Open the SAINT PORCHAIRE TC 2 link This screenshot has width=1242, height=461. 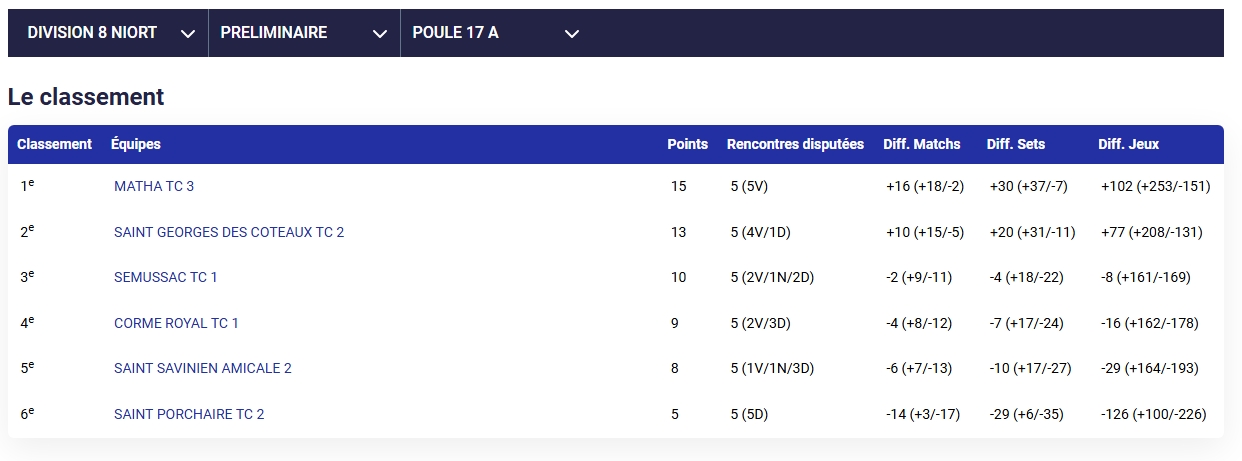pyautogui.click(x=189, y=414)
